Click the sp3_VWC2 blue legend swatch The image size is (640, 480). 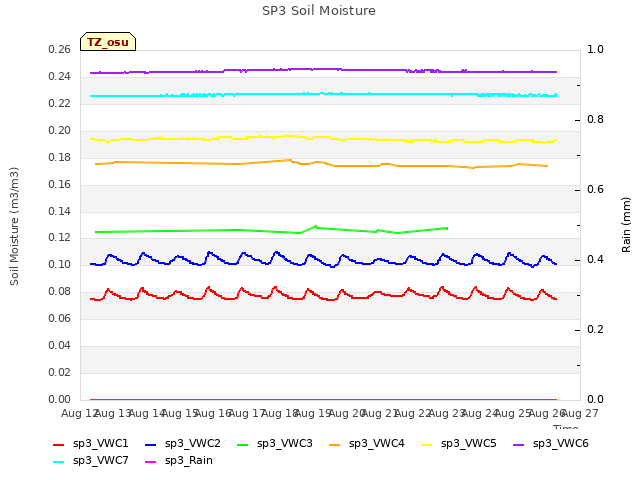coord(151,445)
